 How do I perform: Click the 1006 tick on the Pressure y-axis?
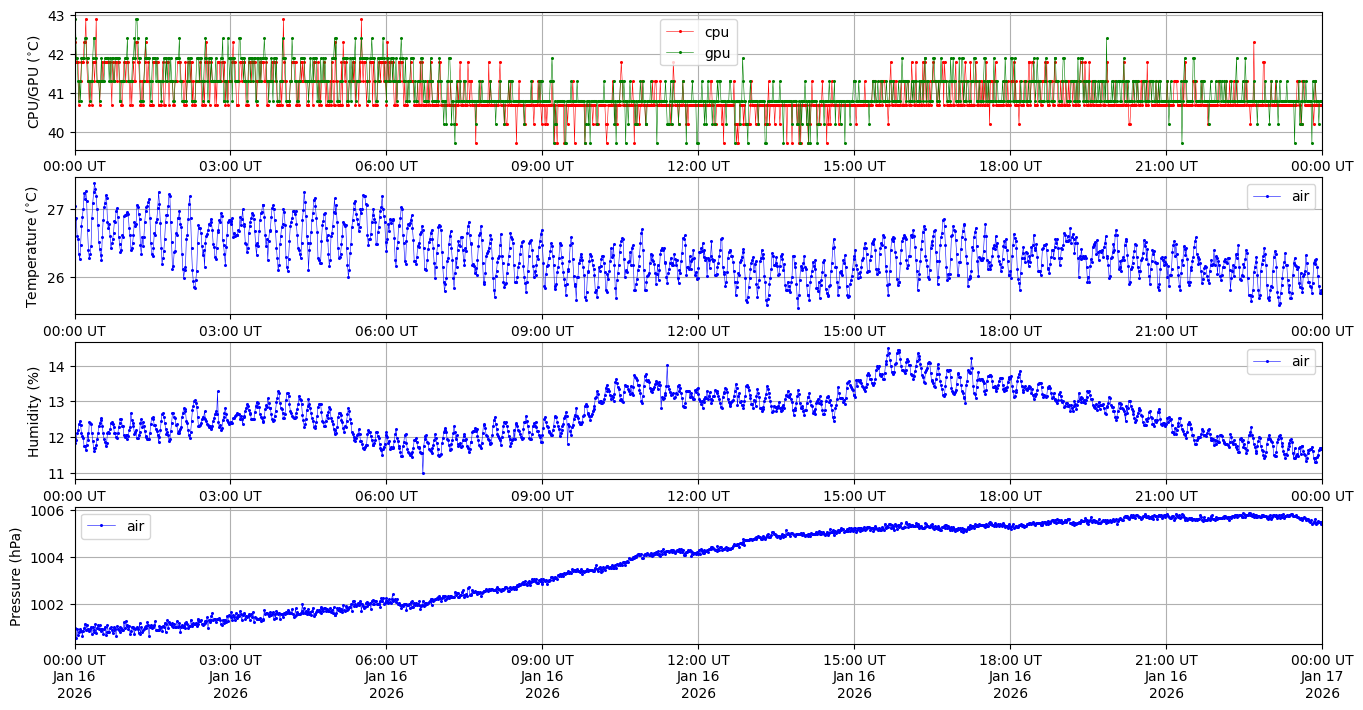point(52,511)
